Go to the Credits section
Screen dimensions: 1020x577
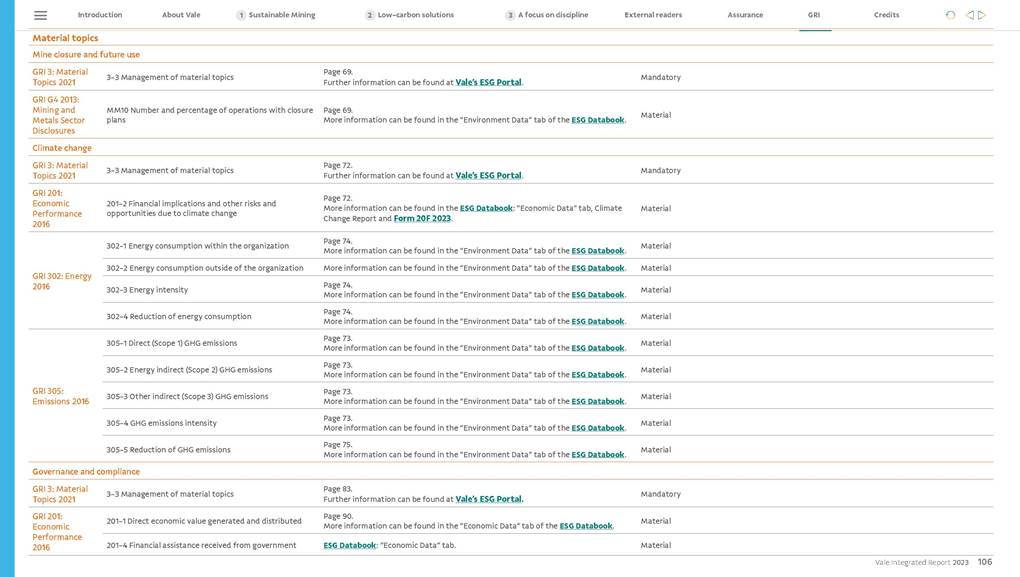pos(886,15)
